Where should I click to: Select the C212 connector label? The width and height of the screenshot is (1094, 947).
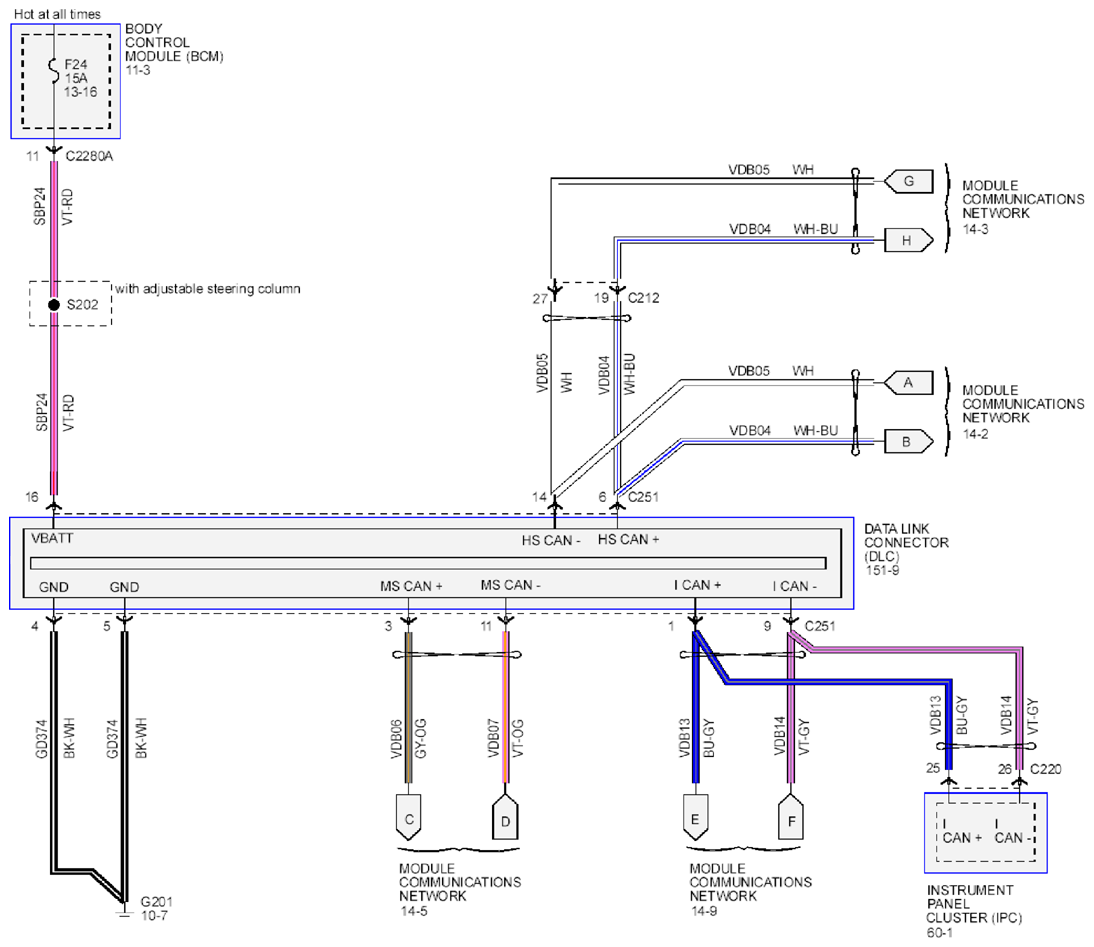tap(643, 298)
